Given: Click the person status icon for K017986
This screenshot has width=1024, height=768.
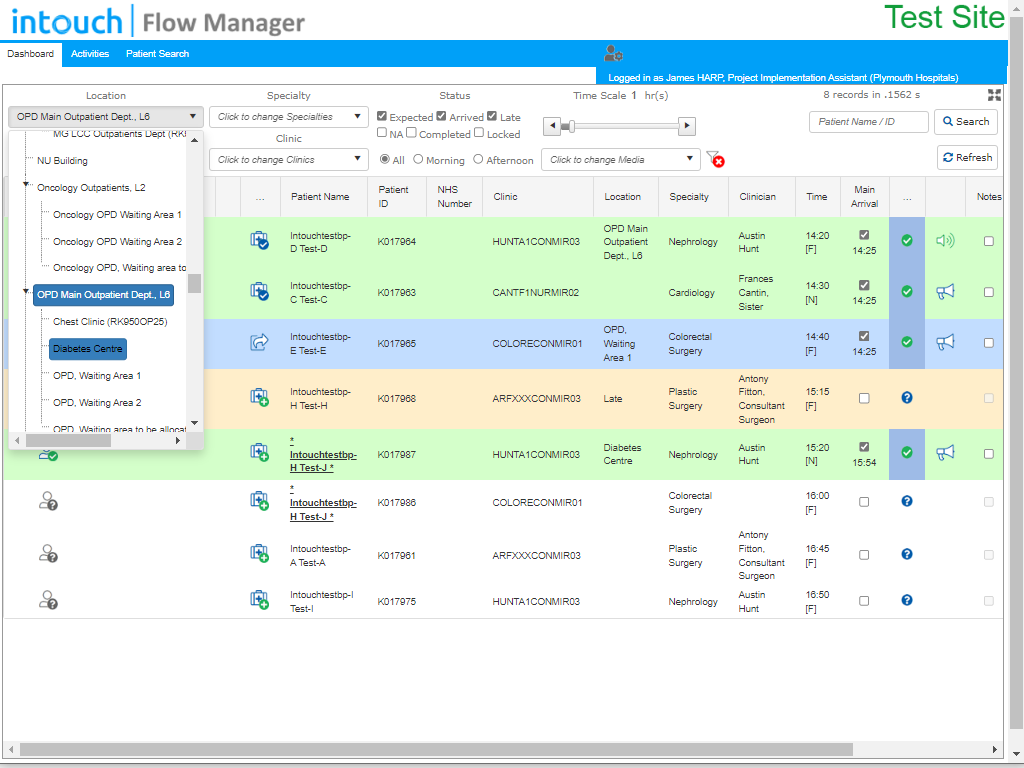Looking at the screenshot, I should tap(48, 501).
